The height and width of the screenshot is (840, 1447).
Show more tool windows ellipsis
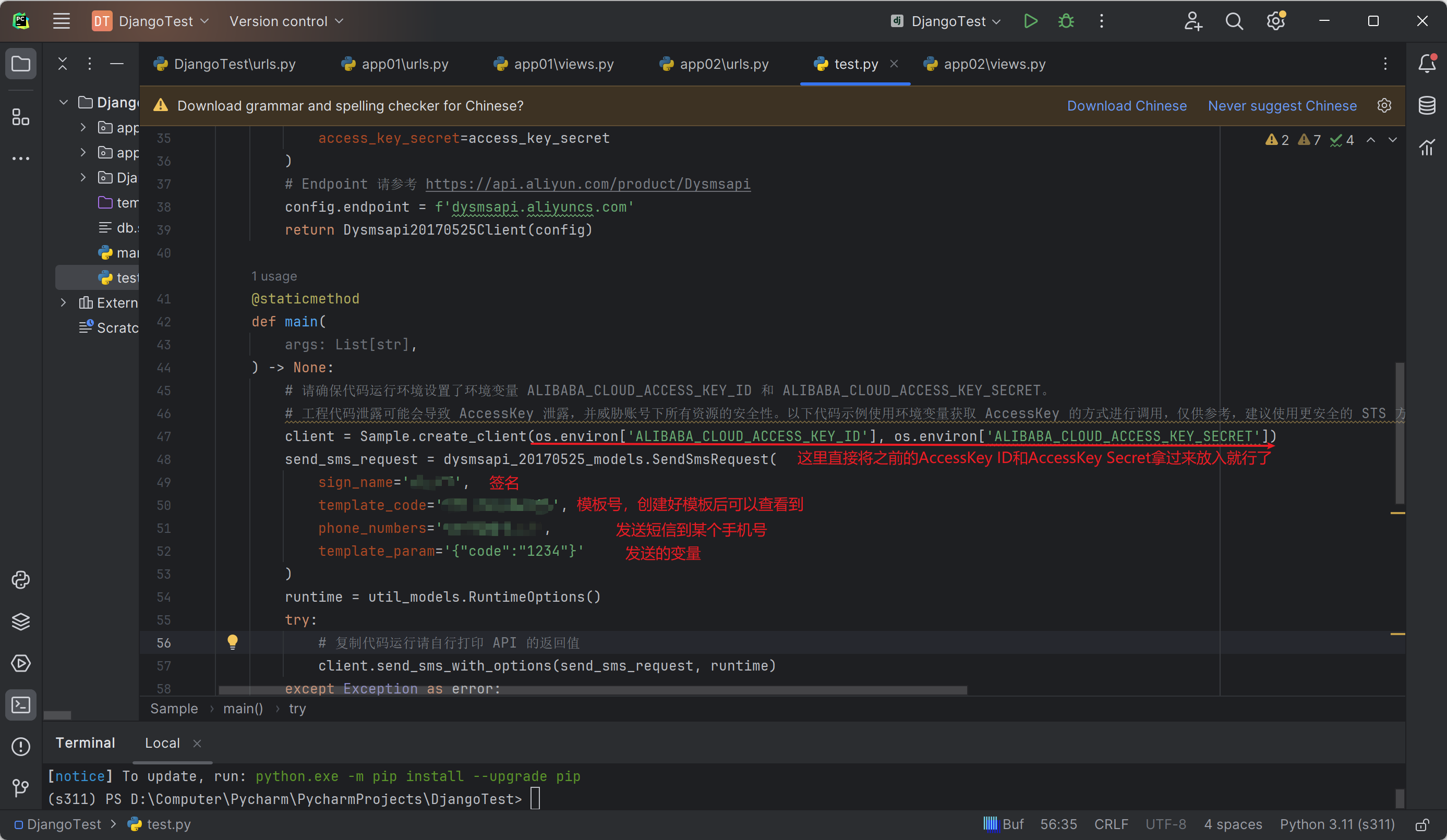pyautogui.click(x=21, y=159)
